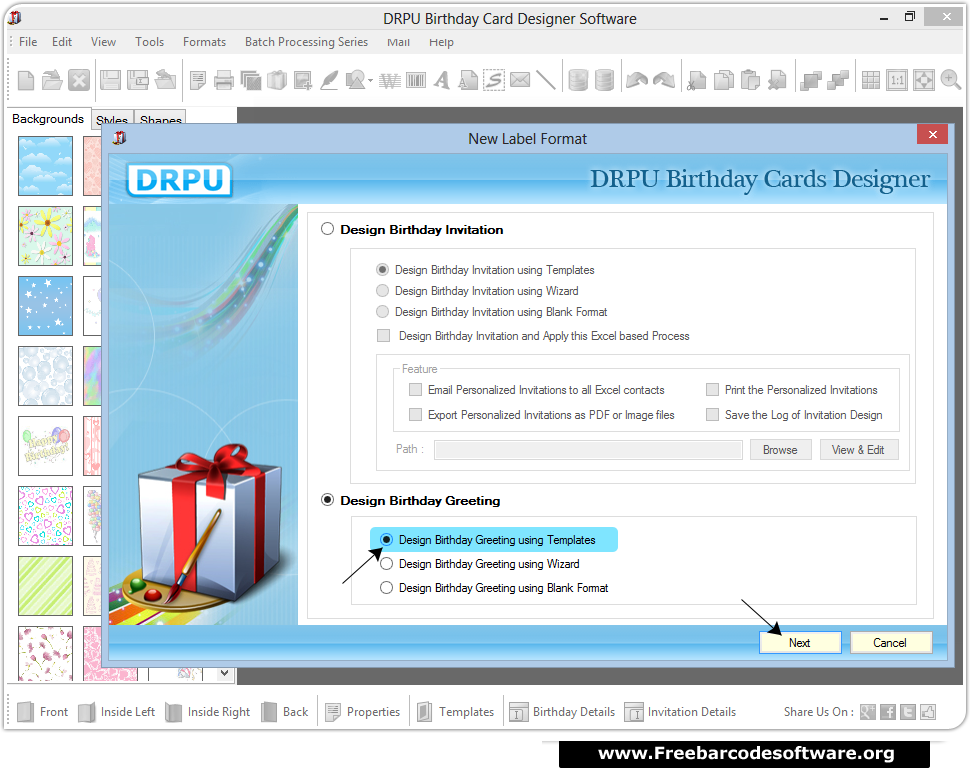Viewport: 970px width, 768px height.
Task: Expand the shapes tool dropdown arrow
Action: click(x=370, y=80)
